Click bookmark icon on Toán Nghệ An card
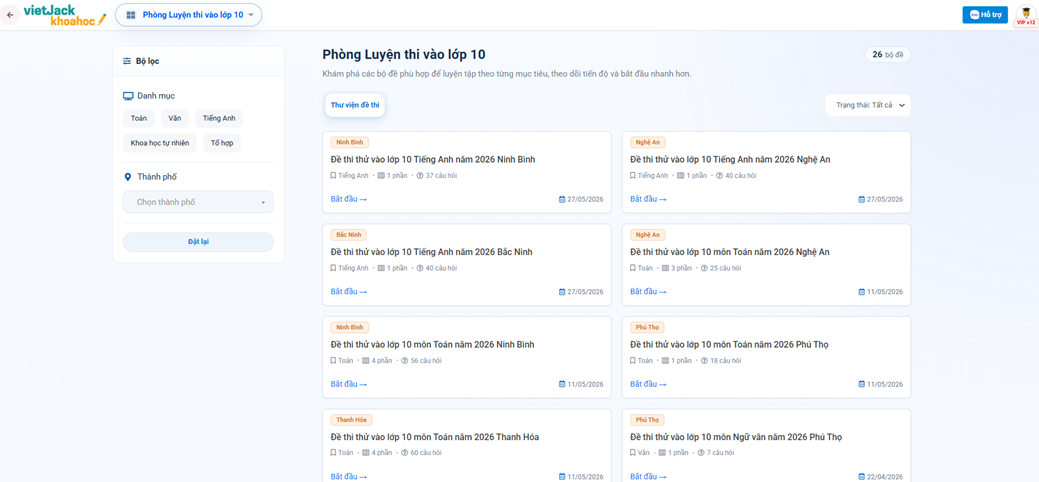Image resolution: width=1039 pixels, height=482 pixels. click(633, 269)
